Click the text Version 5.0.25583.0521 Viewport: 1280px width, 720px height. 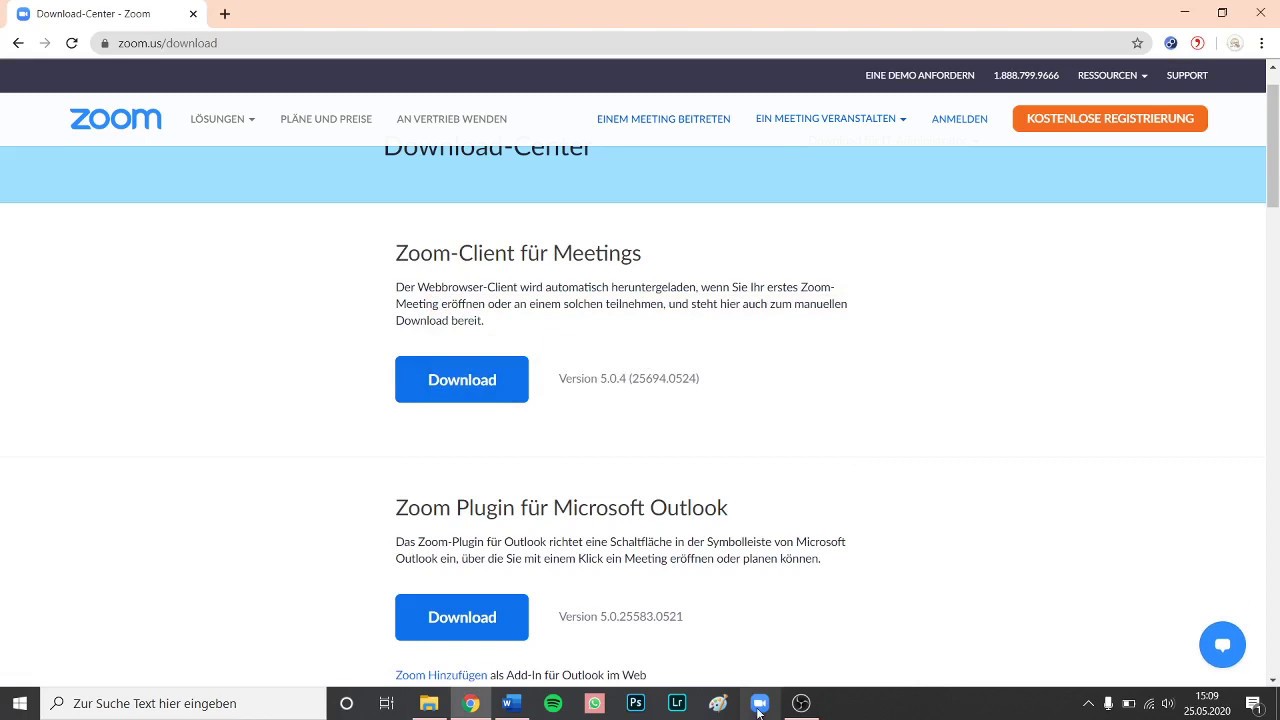click(x=621, y=616)
